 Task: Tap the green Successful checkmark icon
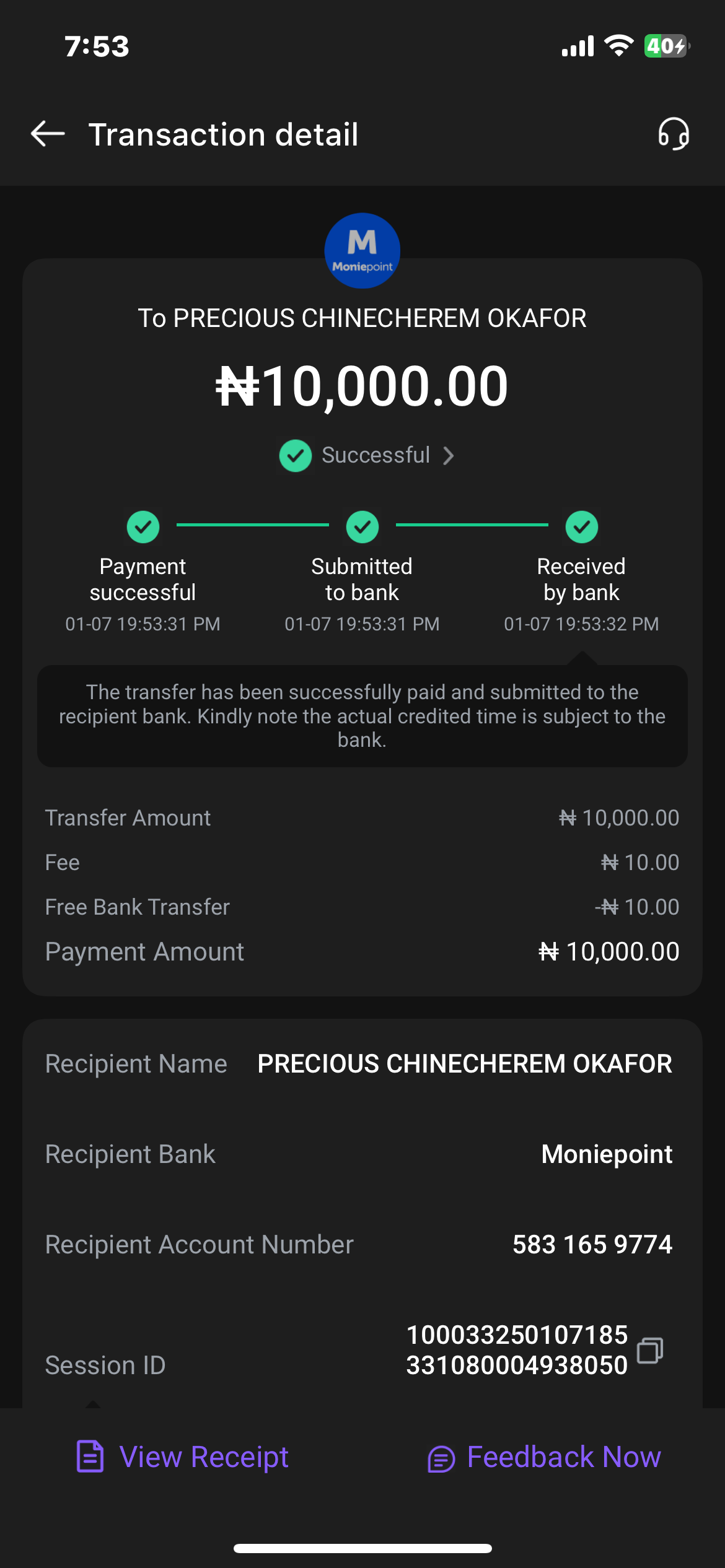pos(296,456)
